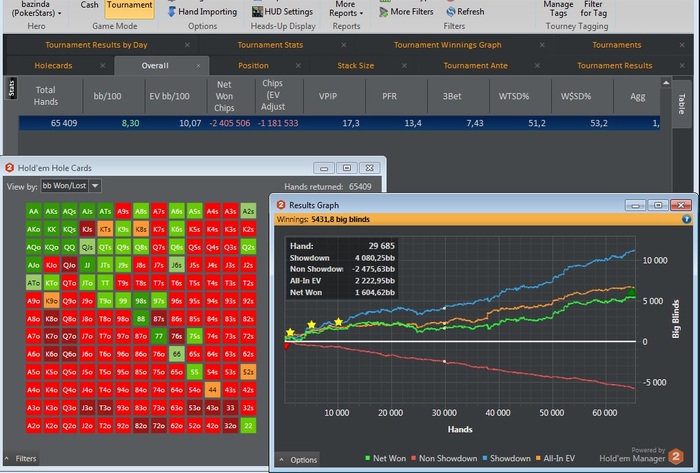Viewport: 700px width, 473px height.
Task: Click the Winnings 5431,8 big blinds bar
Action: (x=483, y=219)
